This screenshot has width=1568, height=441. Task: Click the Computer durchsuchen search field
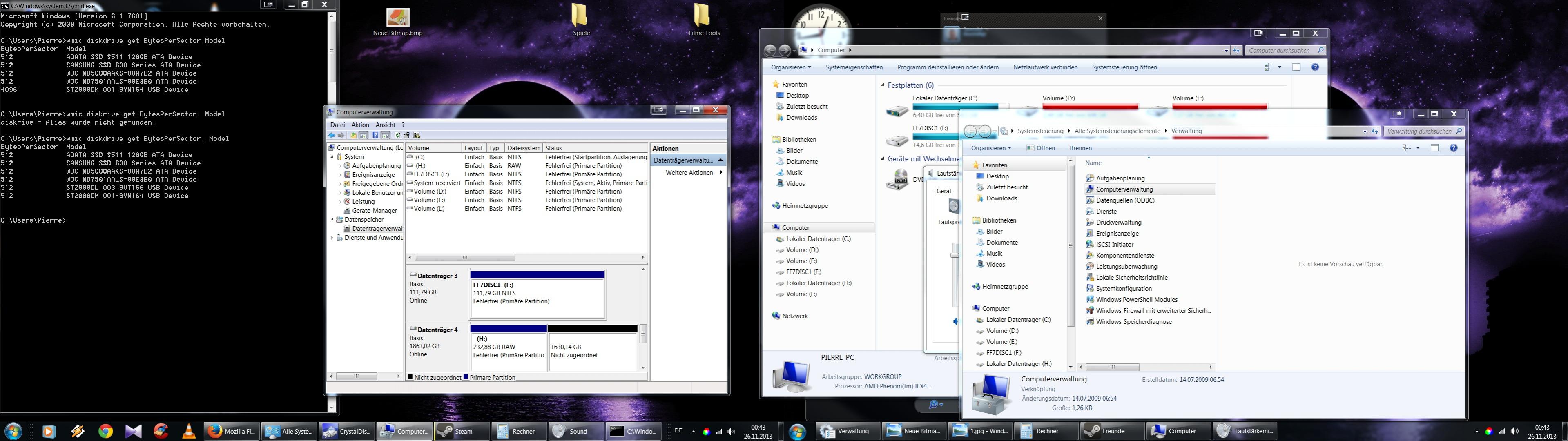point(1278,51)
